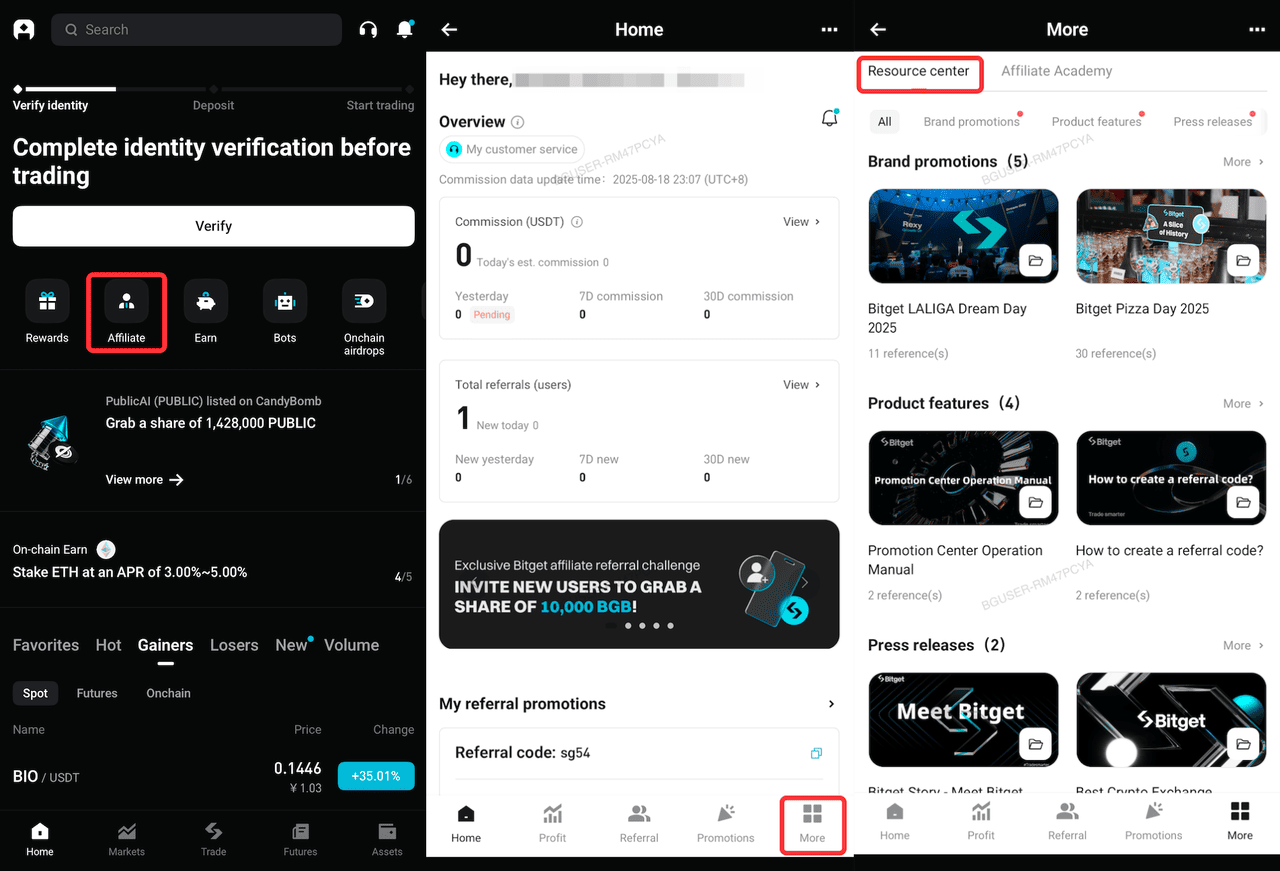1280x871 pixels.
Task: Tap the Bitget profile avatar icon
Action: (24, 30)
